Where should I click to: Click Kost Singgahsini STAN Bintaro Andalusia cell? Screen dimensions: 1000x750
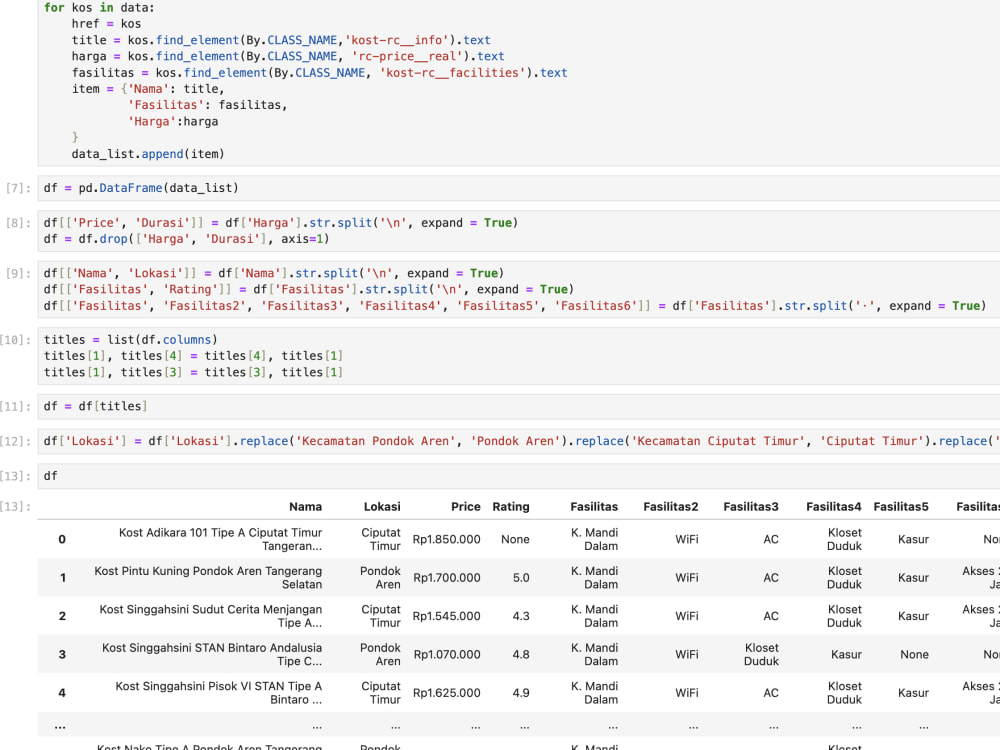click(x=212, y=654)
